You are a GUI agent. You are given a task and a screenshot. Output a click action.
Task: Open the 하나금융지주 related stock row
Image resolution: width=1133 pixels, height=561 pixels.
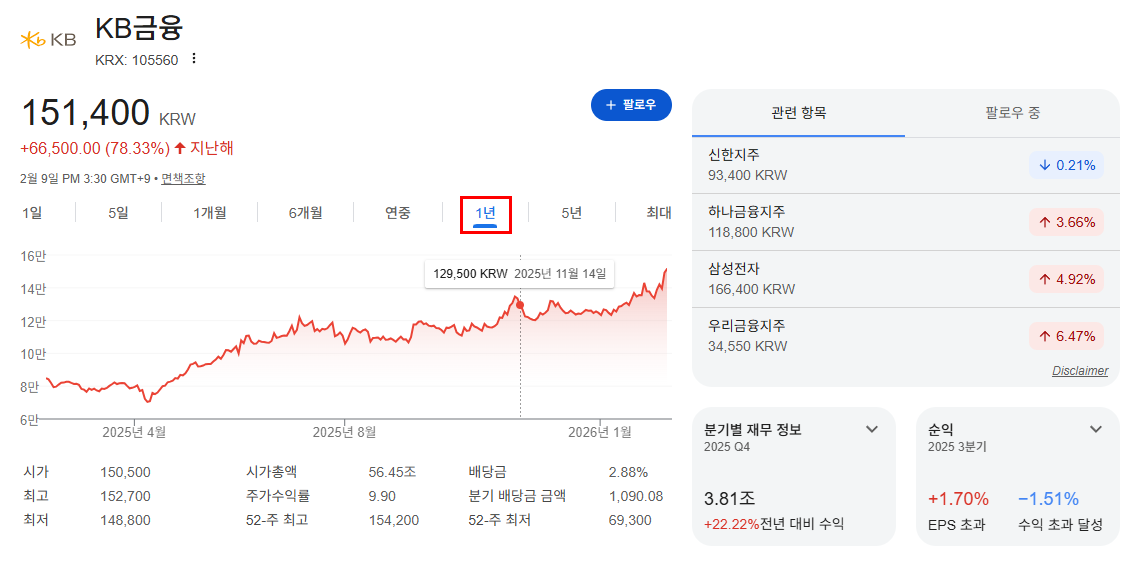[x=905, y=222]
